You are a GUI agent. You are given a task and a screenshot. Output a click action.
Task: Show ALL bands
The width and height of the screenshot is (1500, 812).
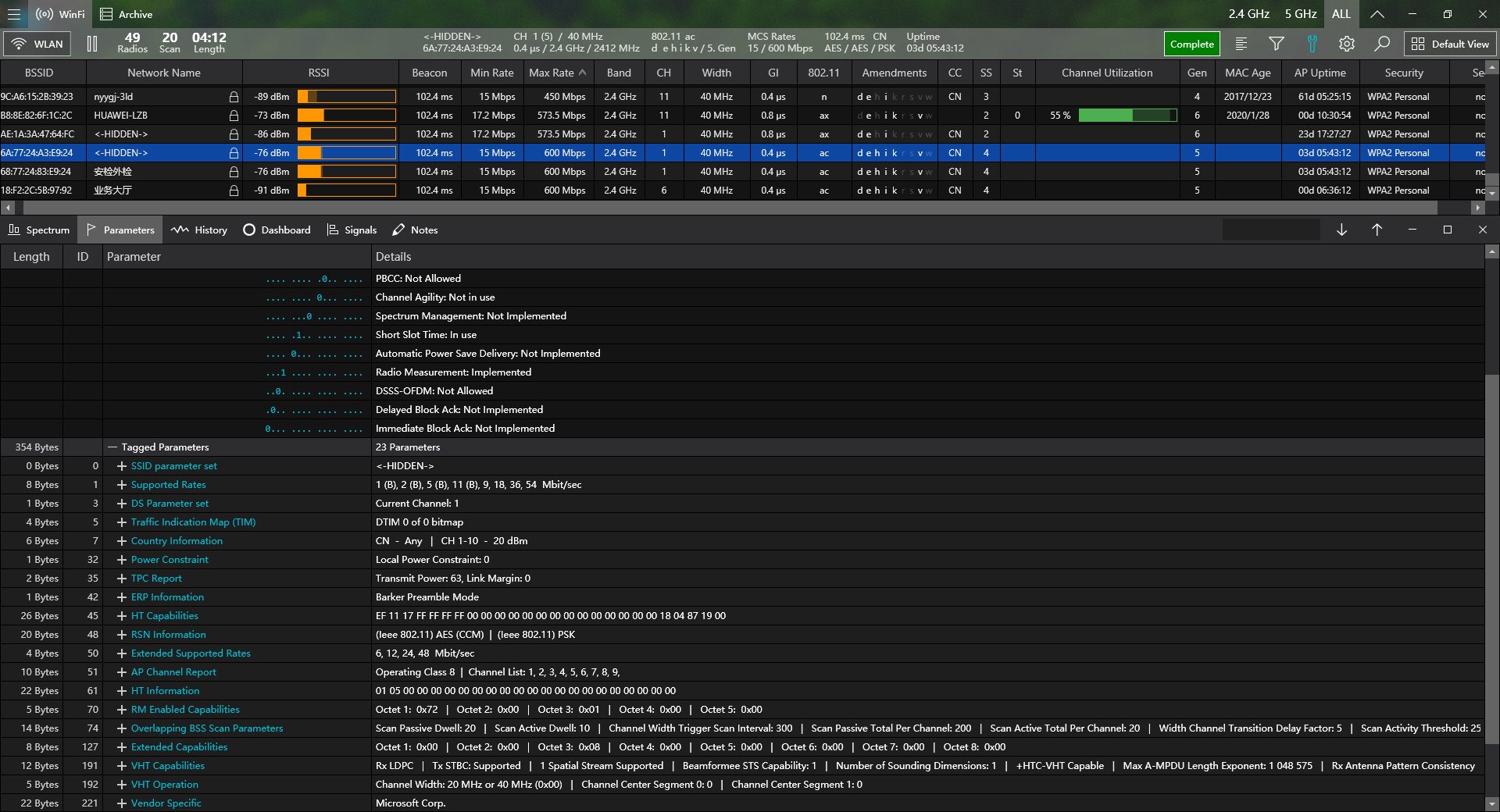click(x=1341, y=14)
